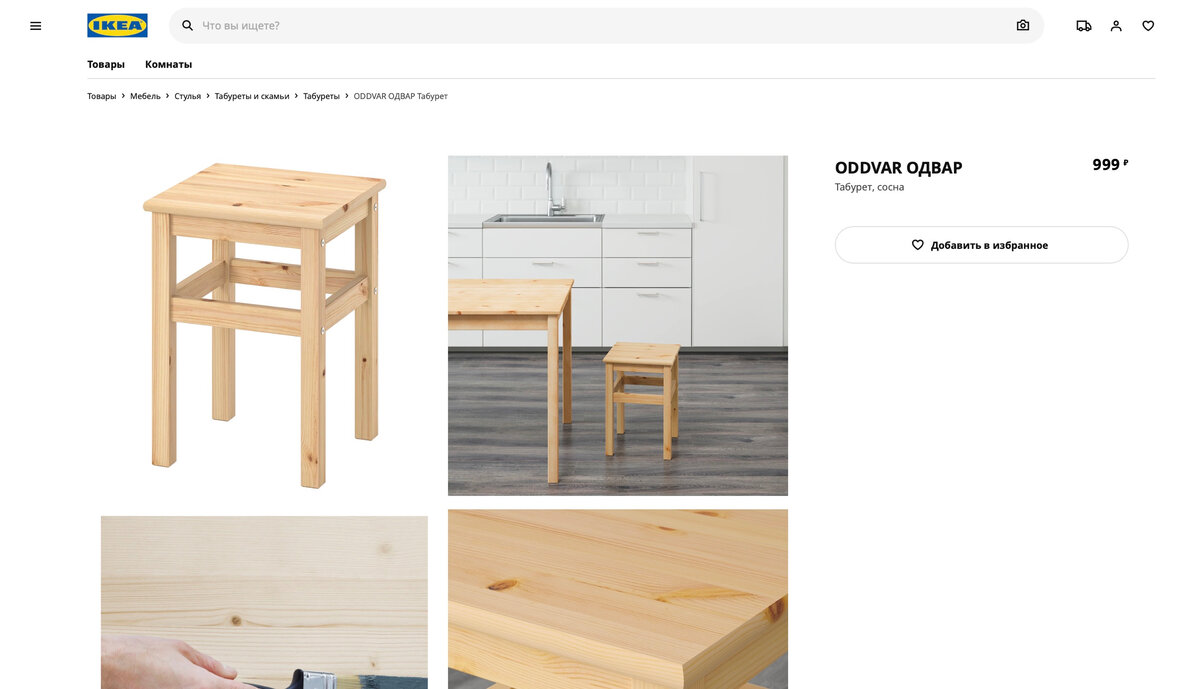Click the Добавить в избранное button
This screenshot has height=689, width=1200.
(x=981, y=245)
